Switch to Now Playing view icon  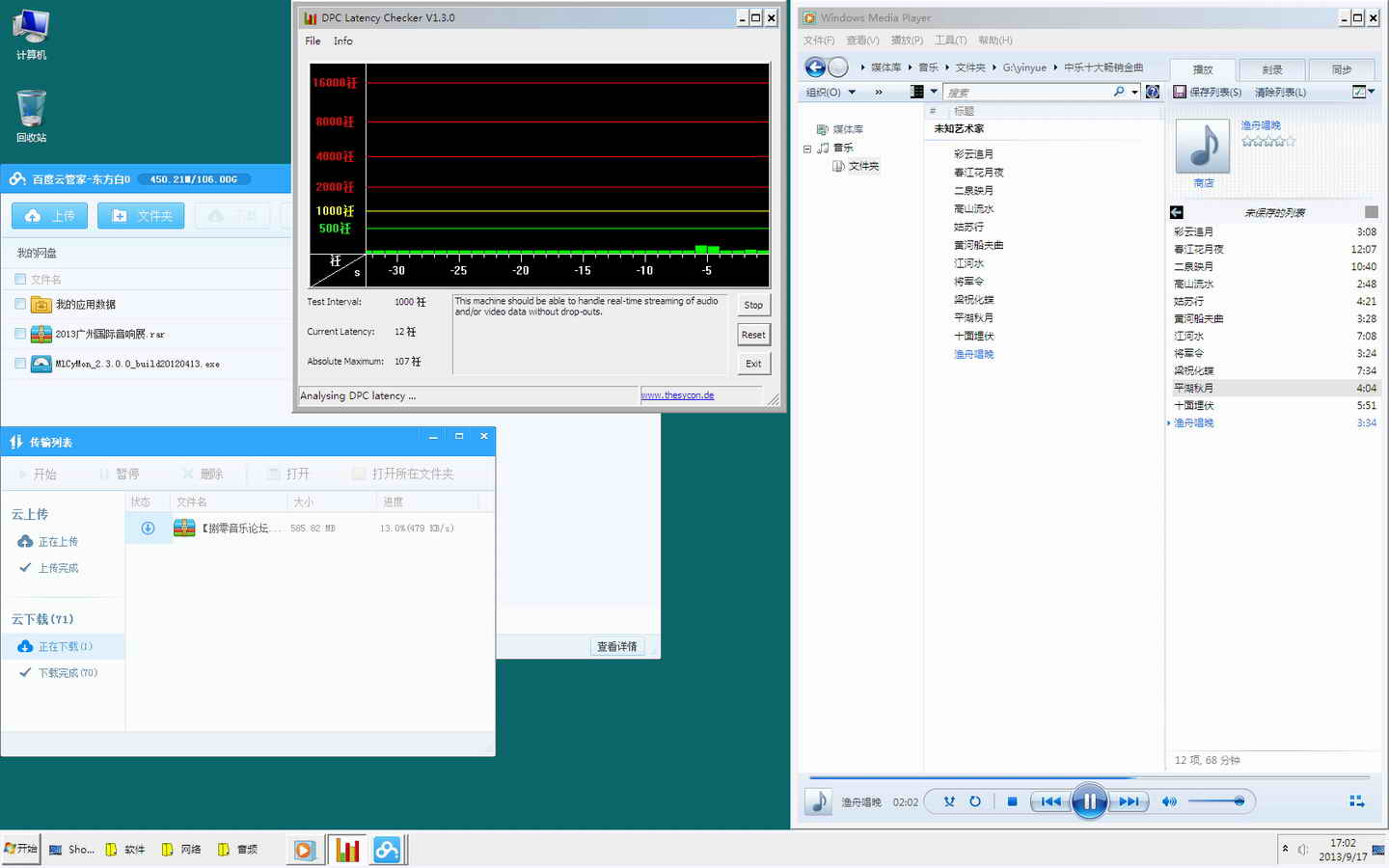(x=1356, y=801)
